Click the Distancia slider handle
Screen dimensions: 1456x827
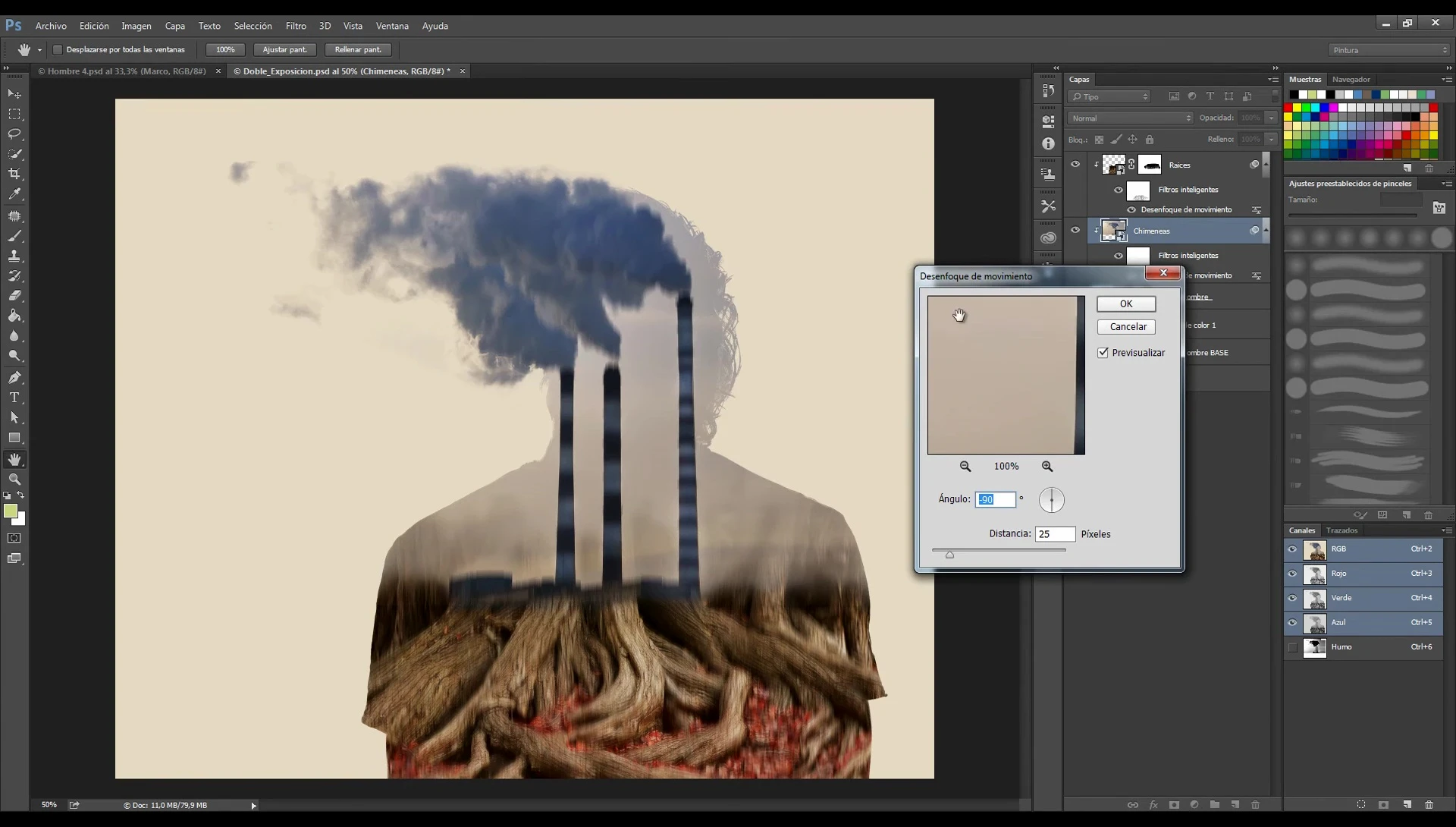point(949,555)
